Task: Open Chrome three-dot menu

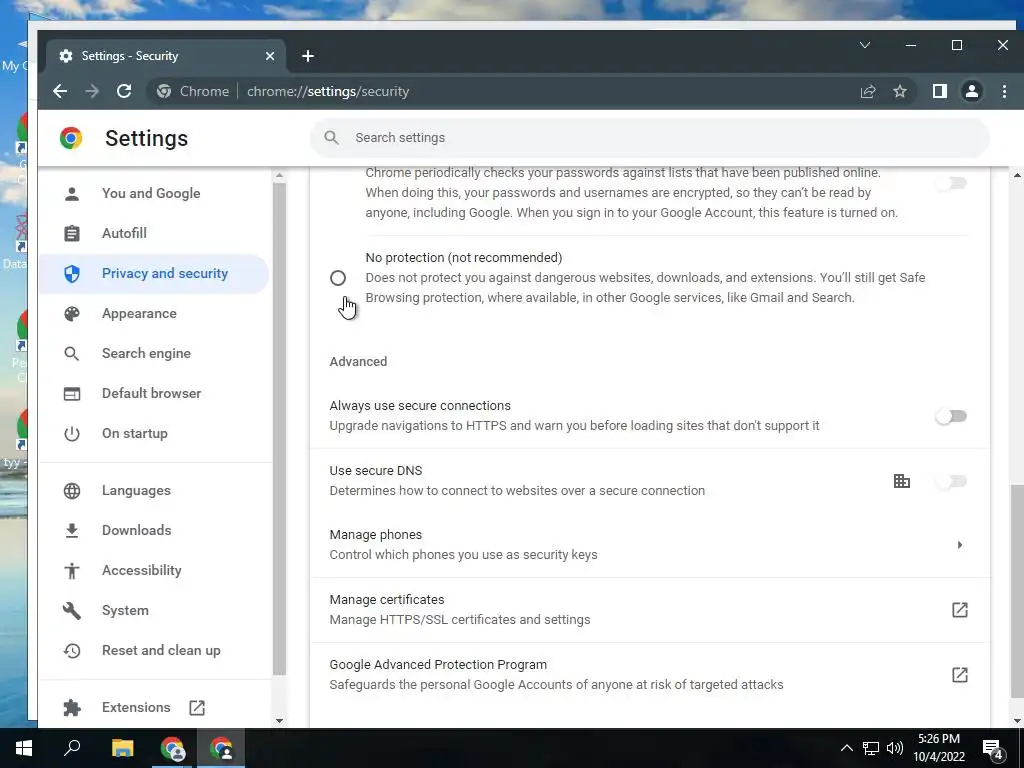Action: click(1004, 91)
